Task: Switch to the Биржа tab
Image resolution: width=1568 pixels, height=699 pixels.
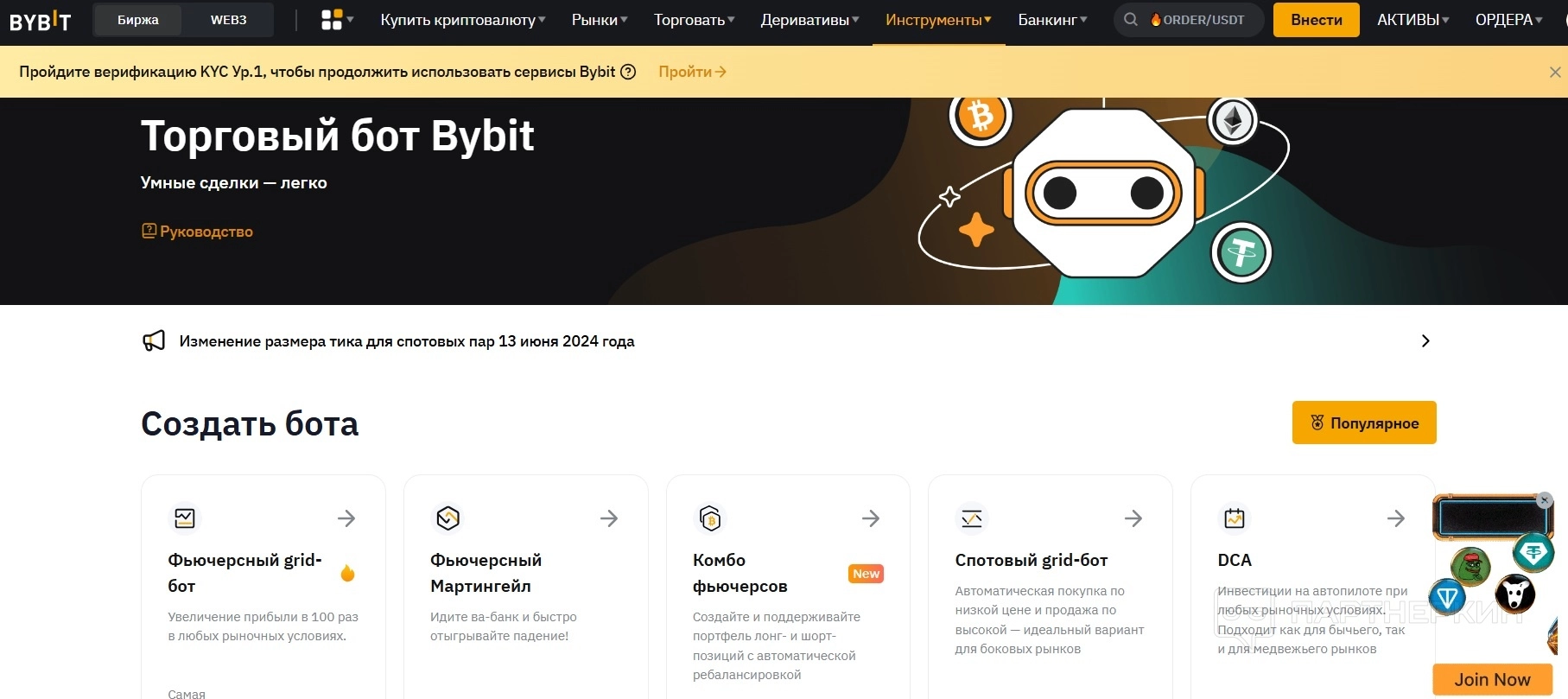Action: pos(138,20)
